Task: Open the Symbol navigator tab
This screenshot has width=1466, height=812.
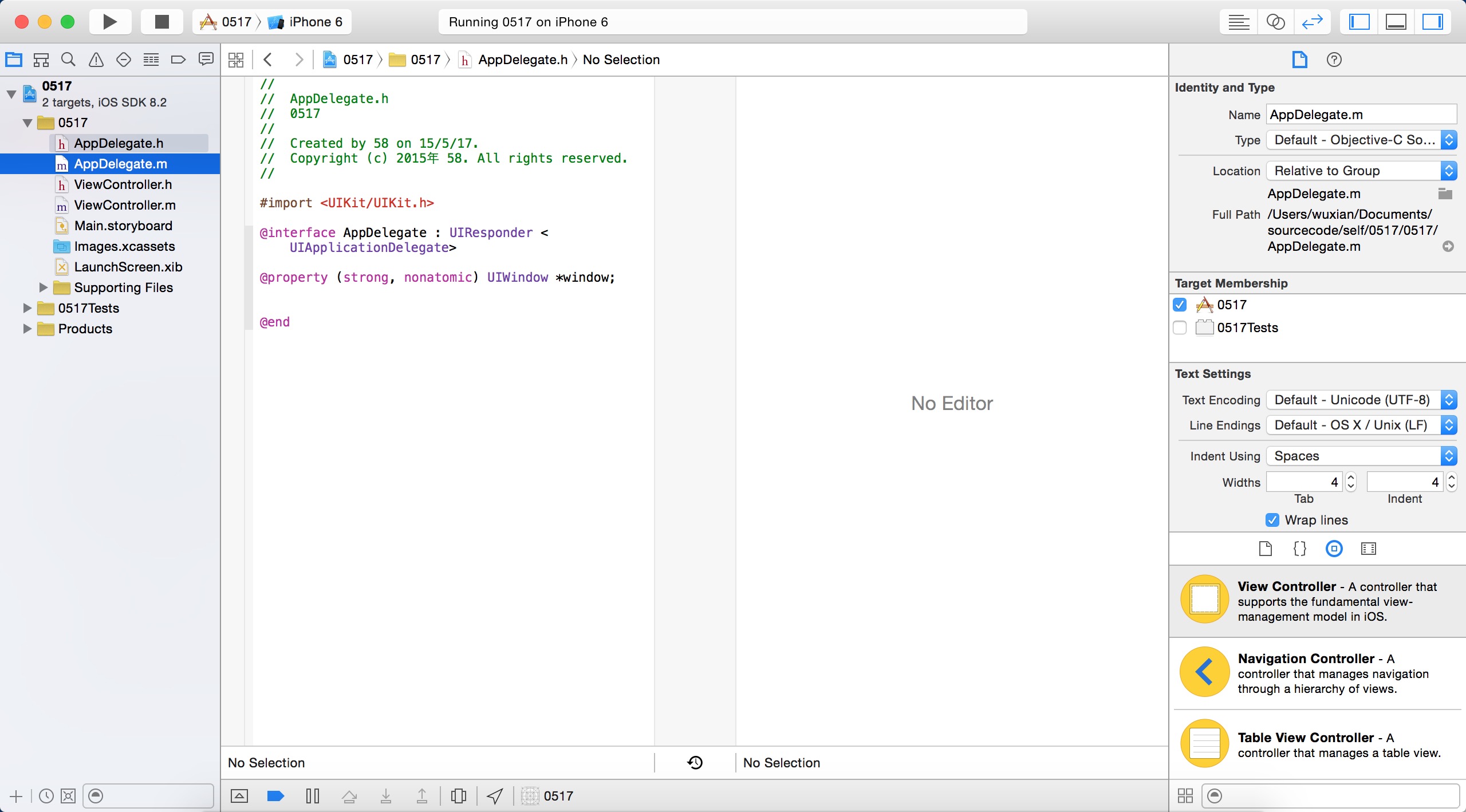Action: [x=41, y=59]
